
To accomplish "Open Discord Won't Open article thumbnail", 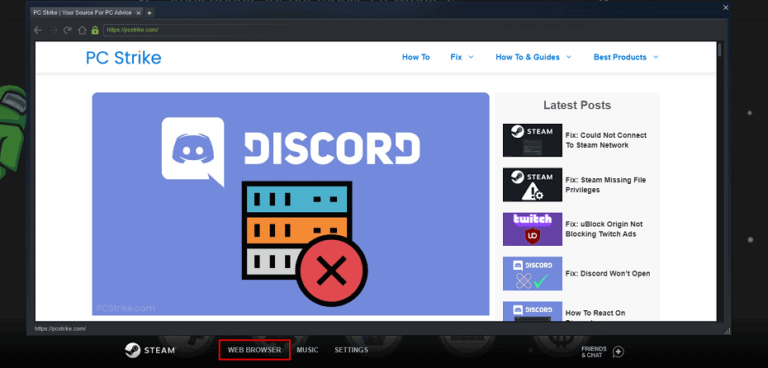I will point(532,273).
